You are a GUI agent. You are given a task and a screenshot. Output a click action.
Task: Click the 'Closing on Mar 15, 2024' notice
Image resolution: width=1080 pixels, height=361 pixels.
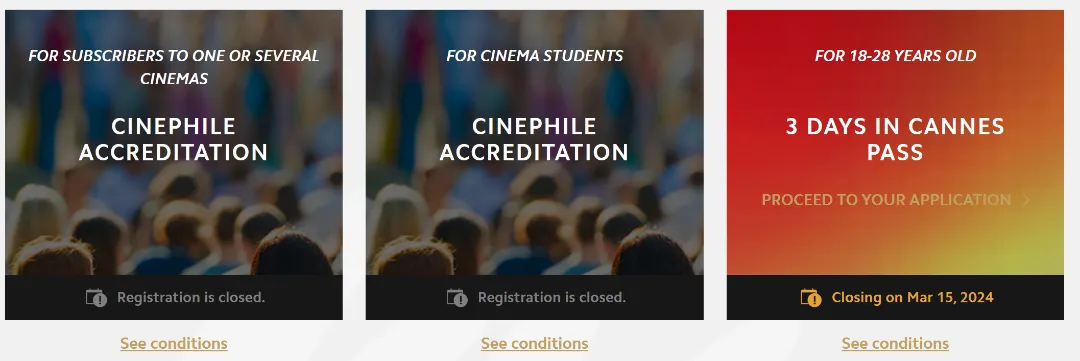912,298
